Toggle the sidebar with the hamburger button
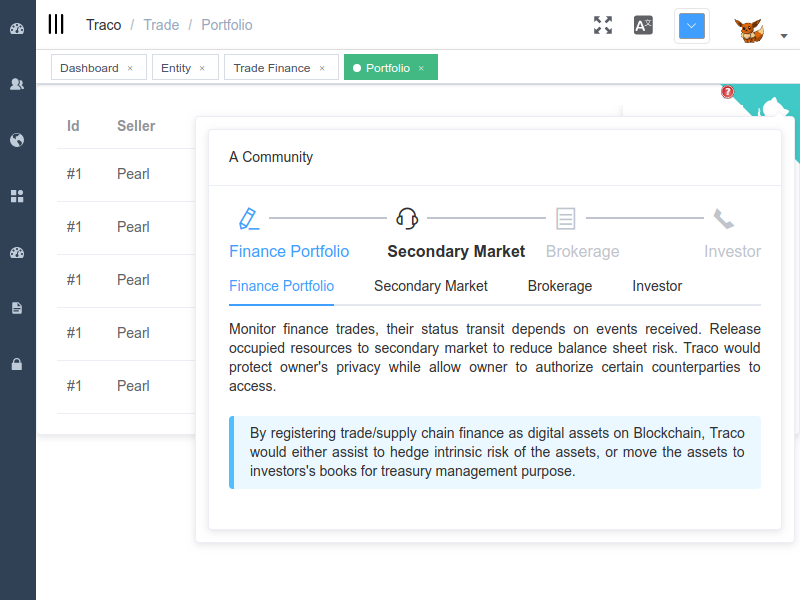 [x=56, y=25]
